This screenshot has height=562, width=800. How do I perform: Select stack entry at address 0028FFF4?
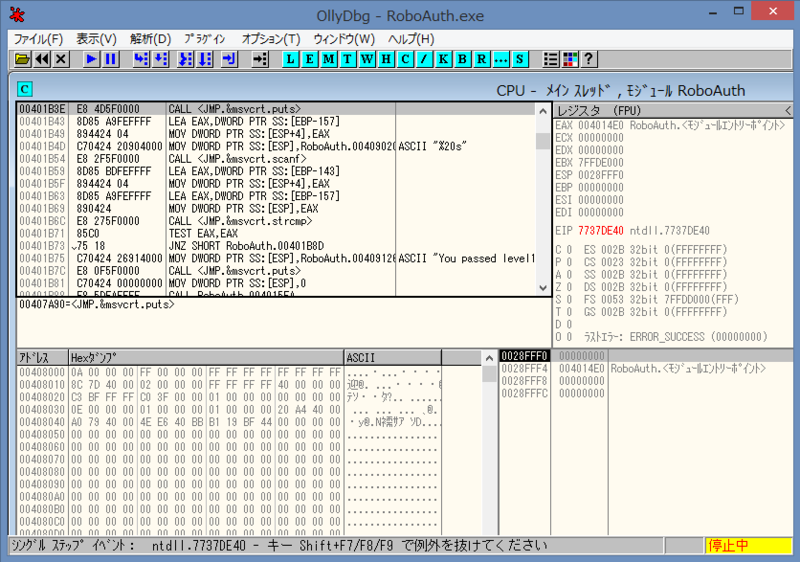click(645, 369)
